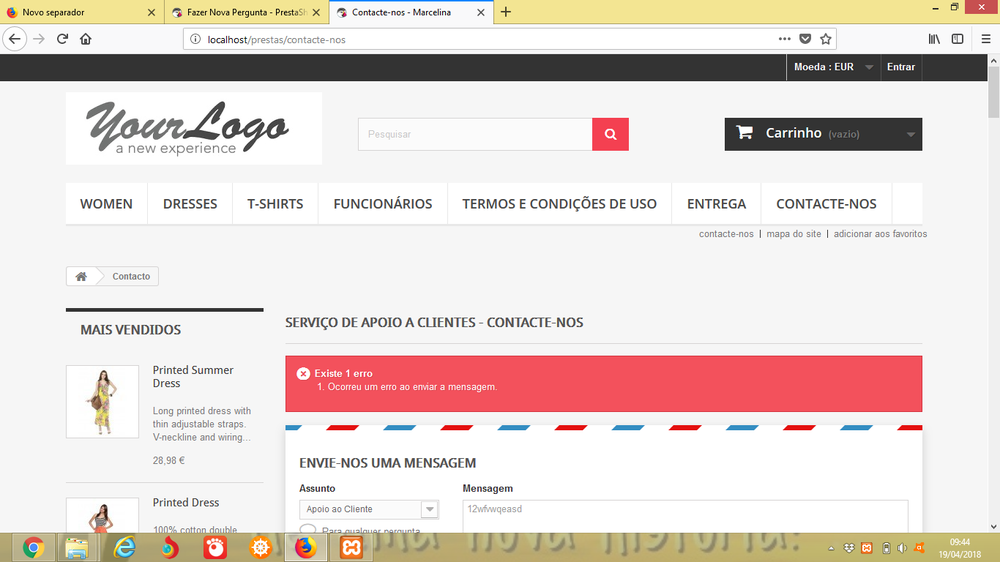This screenshot has height=562, width=1000.
Task: Click the YourLogo store logo
Action: (194, 128)
